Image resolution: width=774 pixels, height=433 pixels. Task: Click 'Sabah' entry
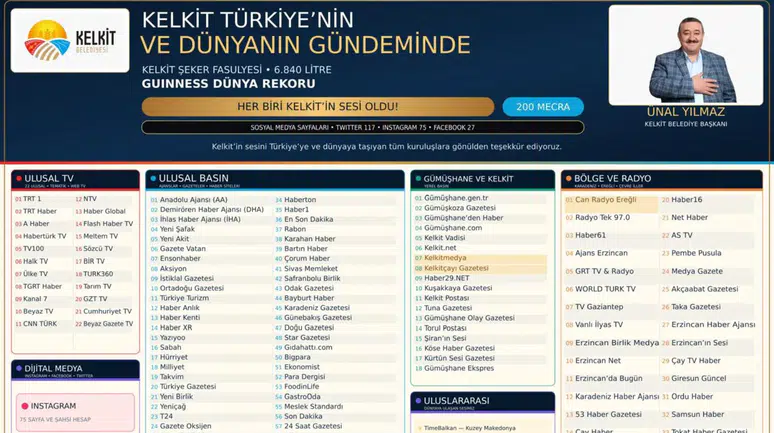[x=170, y=348]
